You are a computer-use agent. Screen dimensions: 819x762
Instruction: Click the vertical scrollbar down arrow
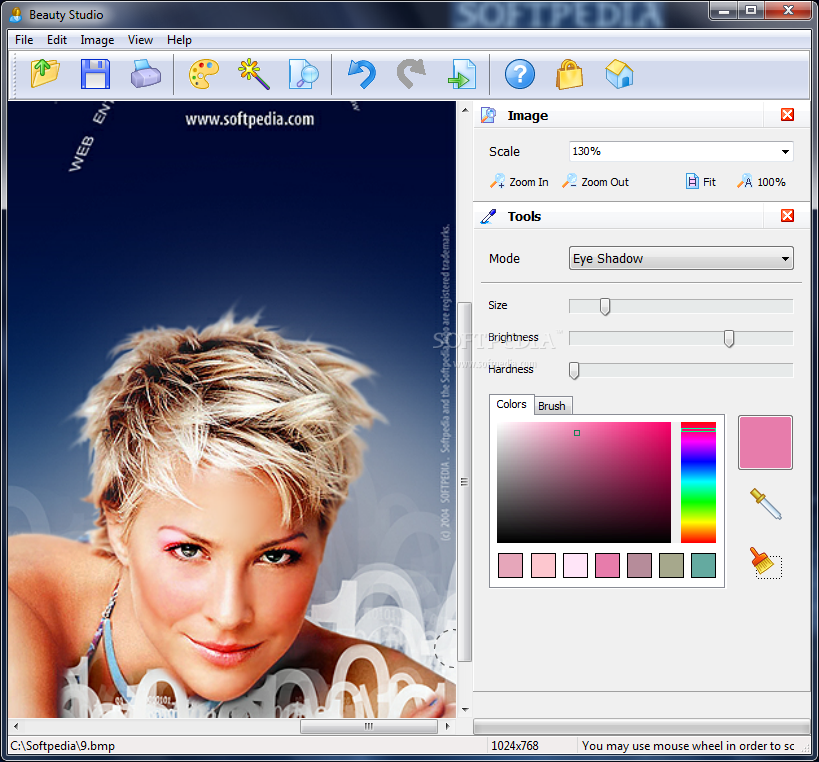click(465, 710)
